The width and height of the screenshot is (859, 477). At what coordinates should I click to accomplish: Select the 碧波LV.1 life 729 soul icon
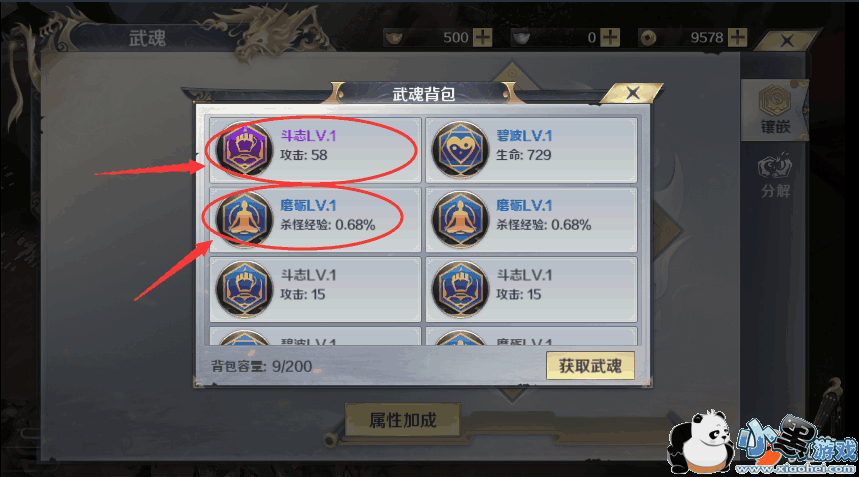coord(460,150)
